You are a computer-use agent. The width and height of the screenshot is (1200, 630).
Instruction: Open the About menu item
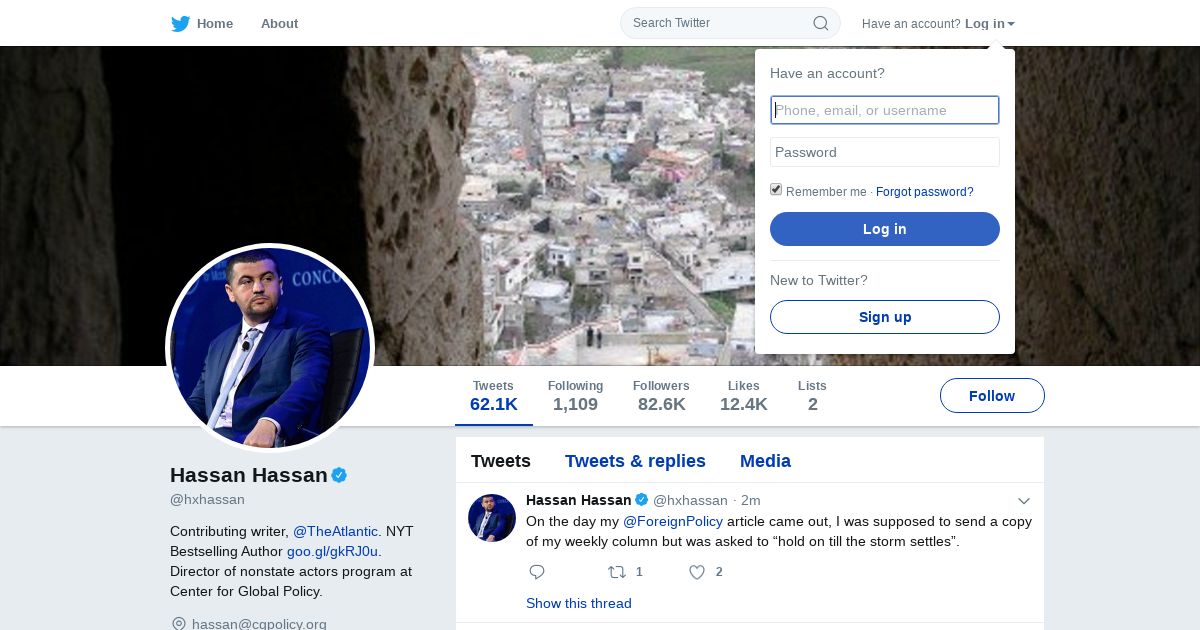pyautogui.click(x=279, y=24)
